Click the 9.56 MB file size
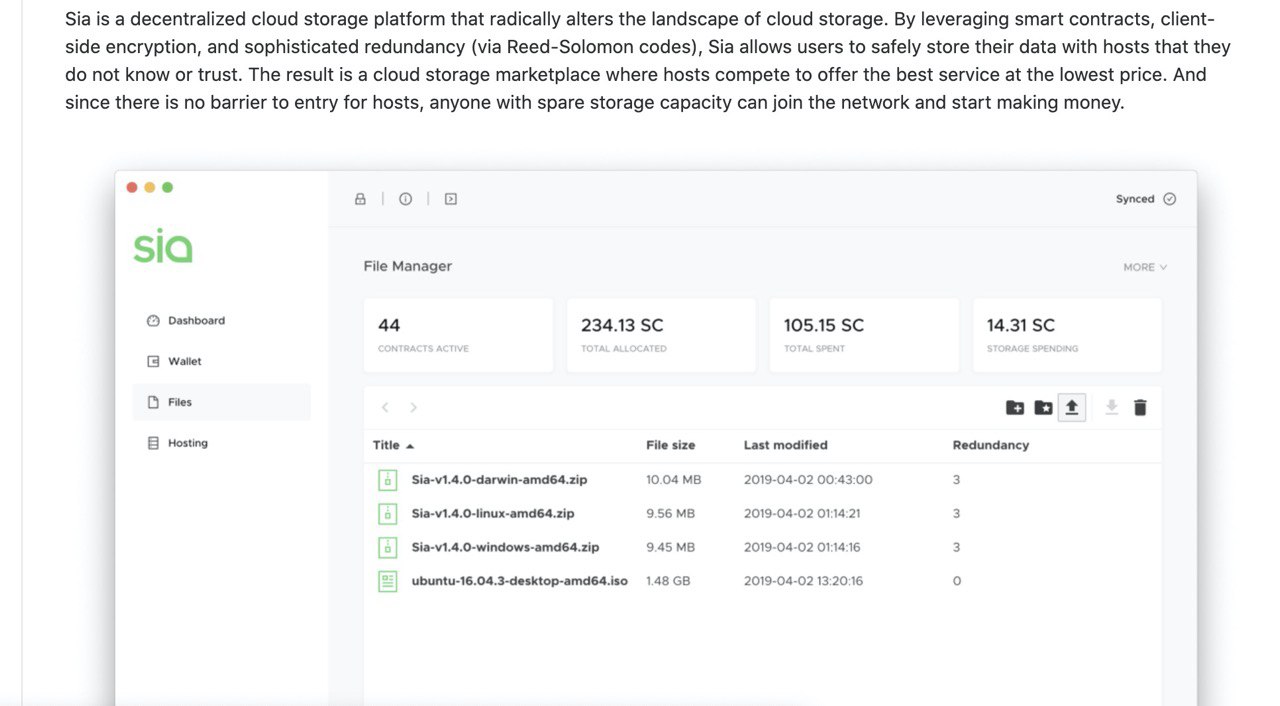Viewport: 1280px width, 706px height. (671, 514)
